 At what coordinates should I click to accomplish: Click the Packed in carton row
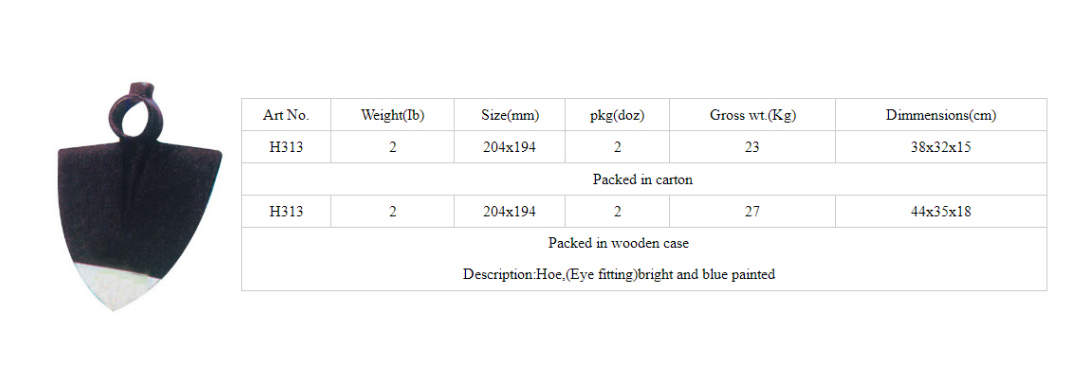pyautogui.click(x=644, y=180)
